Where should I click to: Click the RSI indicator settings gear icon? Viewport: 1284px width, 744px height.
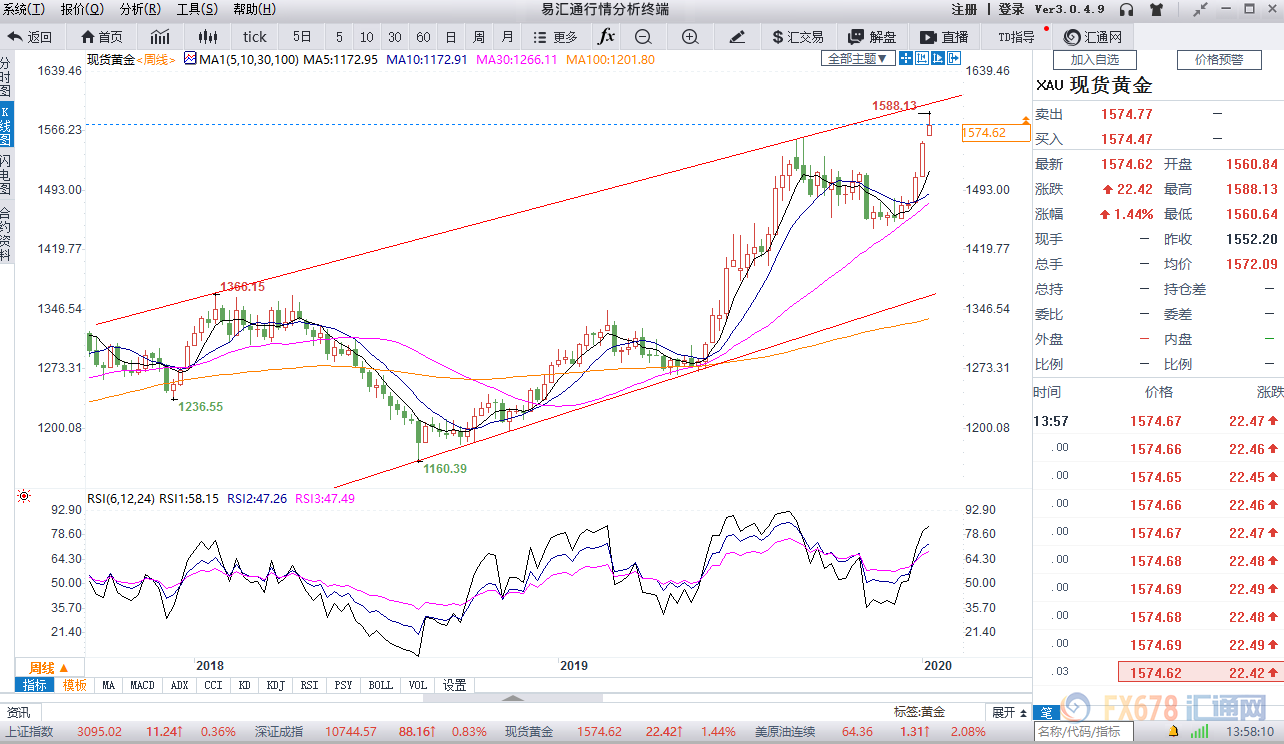coord(23,497)
